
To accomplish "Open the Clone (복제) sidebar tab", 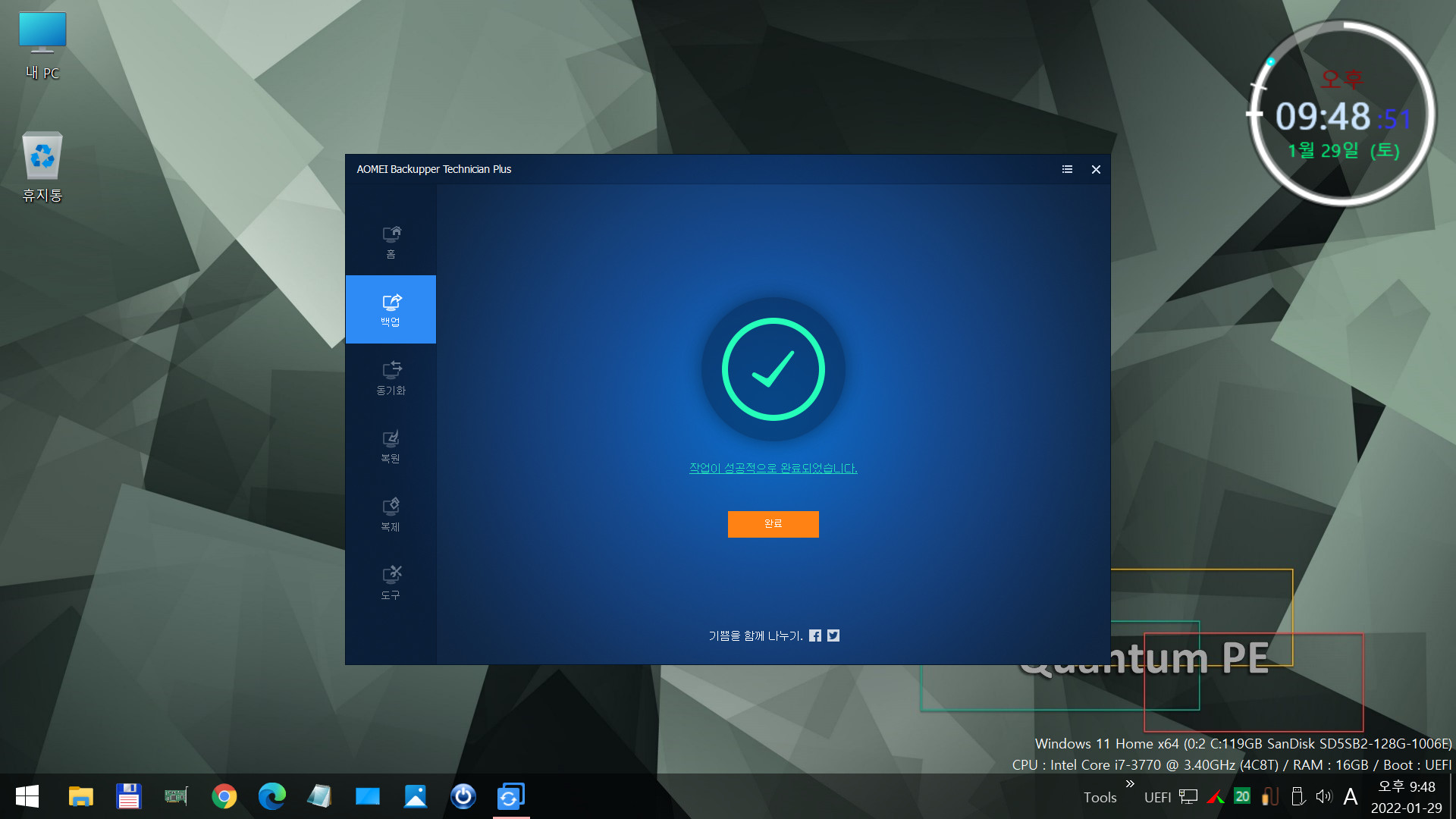I will coord(391,514).
